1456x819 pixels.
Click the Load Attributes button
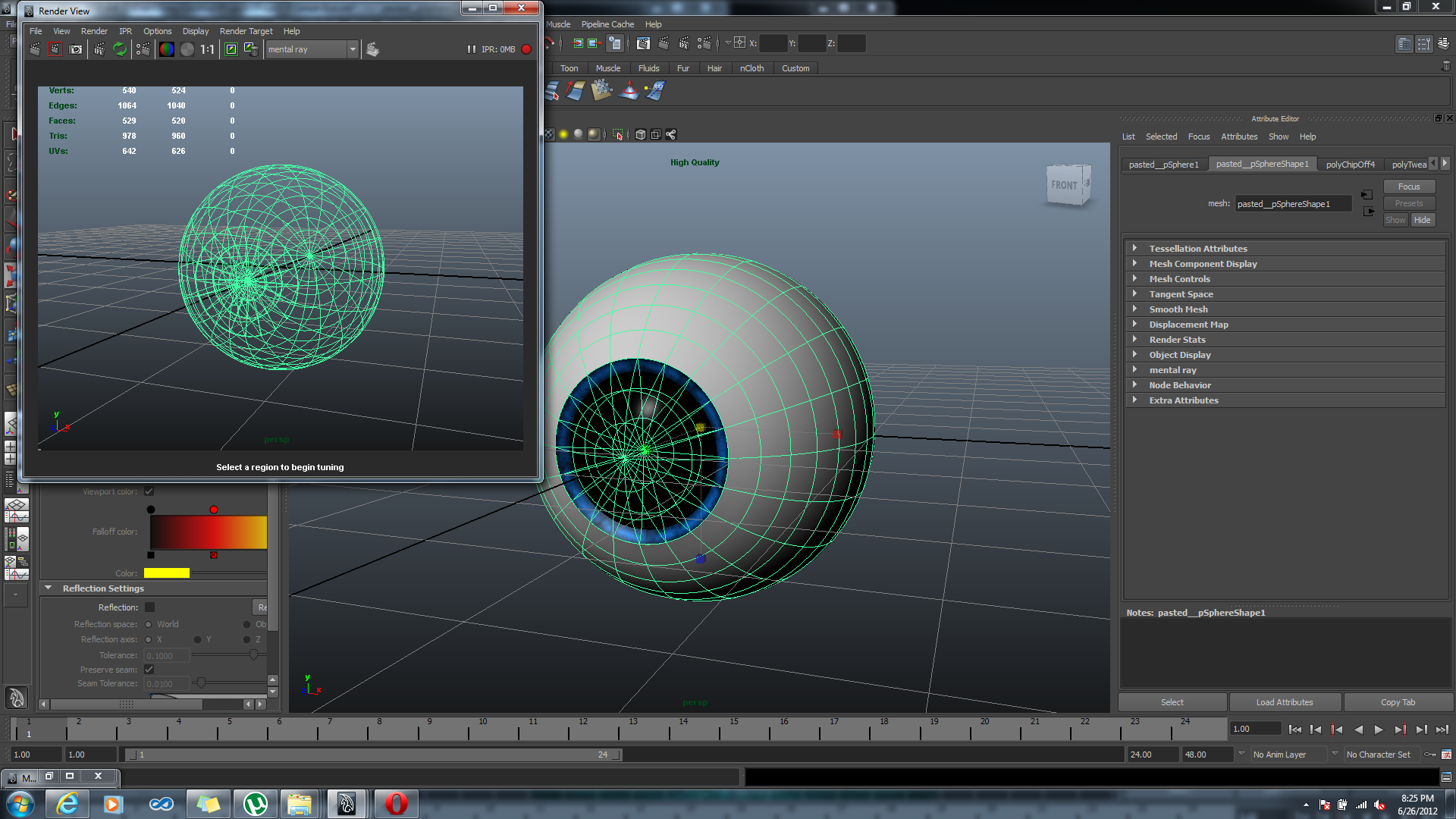pos(1284,702)
